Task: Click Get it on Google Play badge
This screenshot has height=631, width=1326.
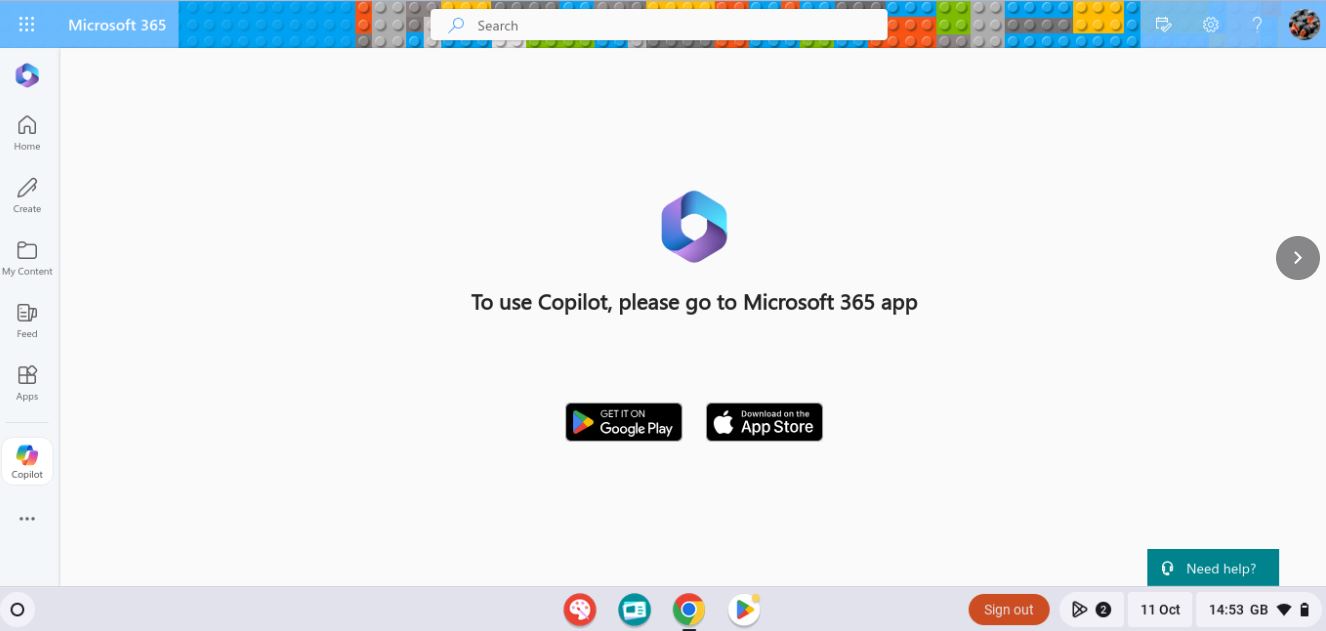Action: 624,422
